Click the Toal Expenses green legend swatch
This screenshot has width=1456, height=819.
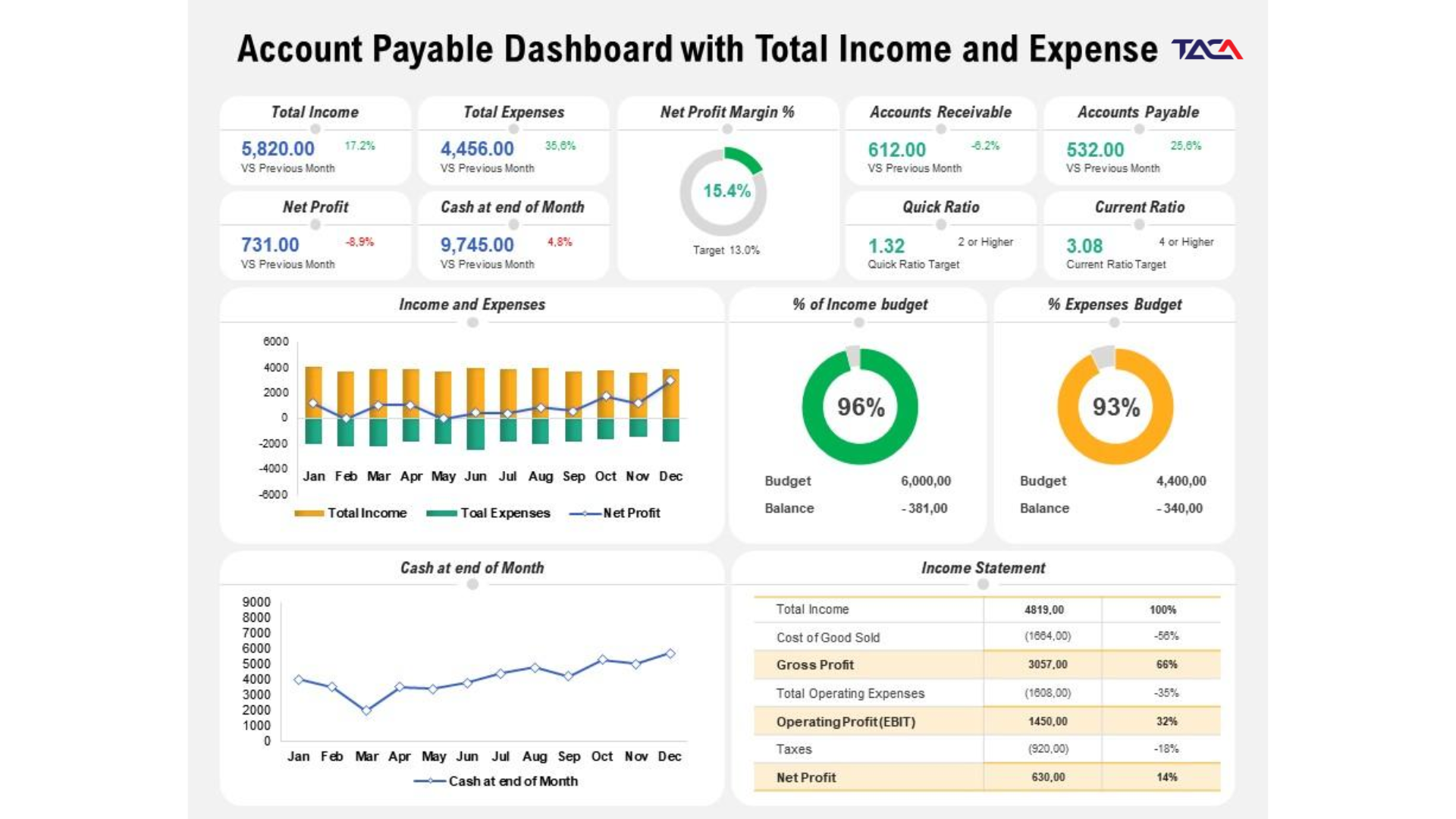coord(441,513)
